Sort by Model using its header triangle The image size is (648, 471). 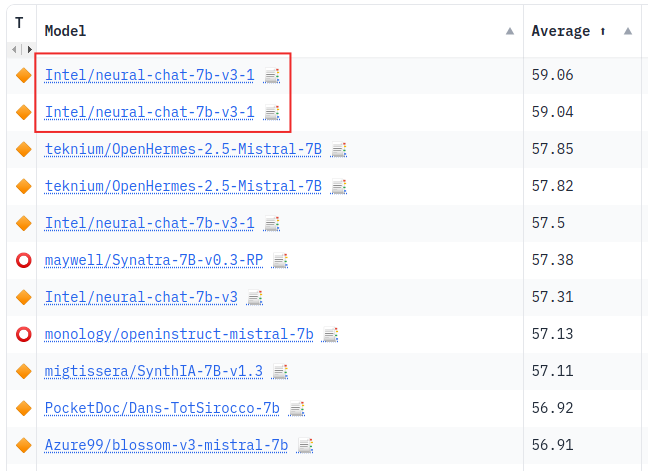510,31
